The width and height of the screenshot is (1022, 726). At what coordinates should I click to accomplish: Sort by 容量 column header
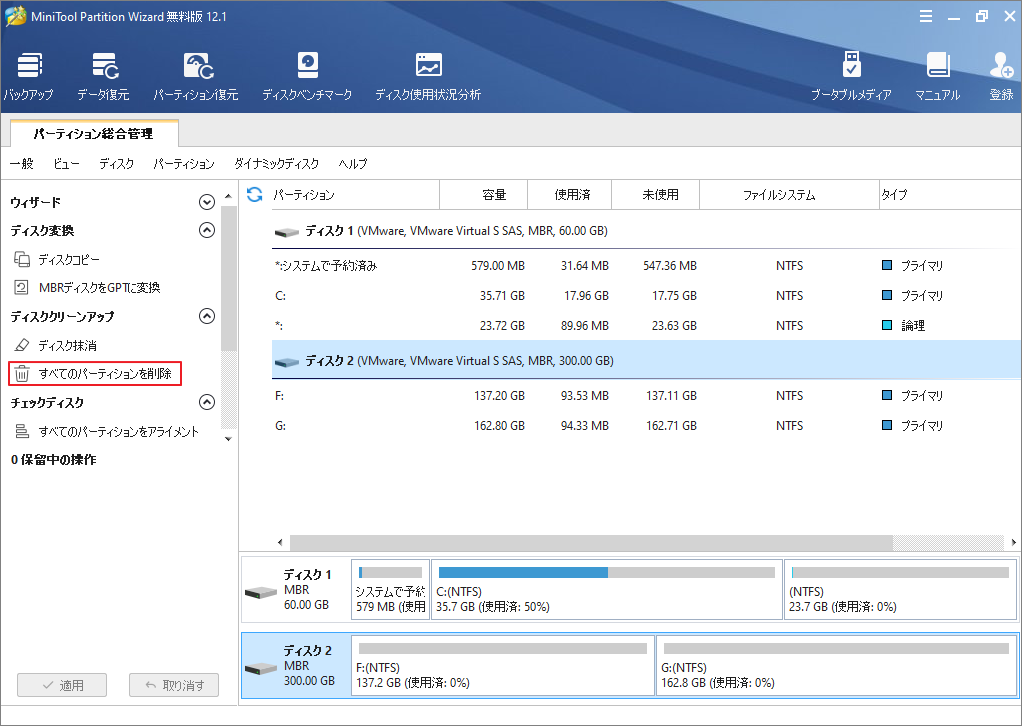tap(484, 194)
